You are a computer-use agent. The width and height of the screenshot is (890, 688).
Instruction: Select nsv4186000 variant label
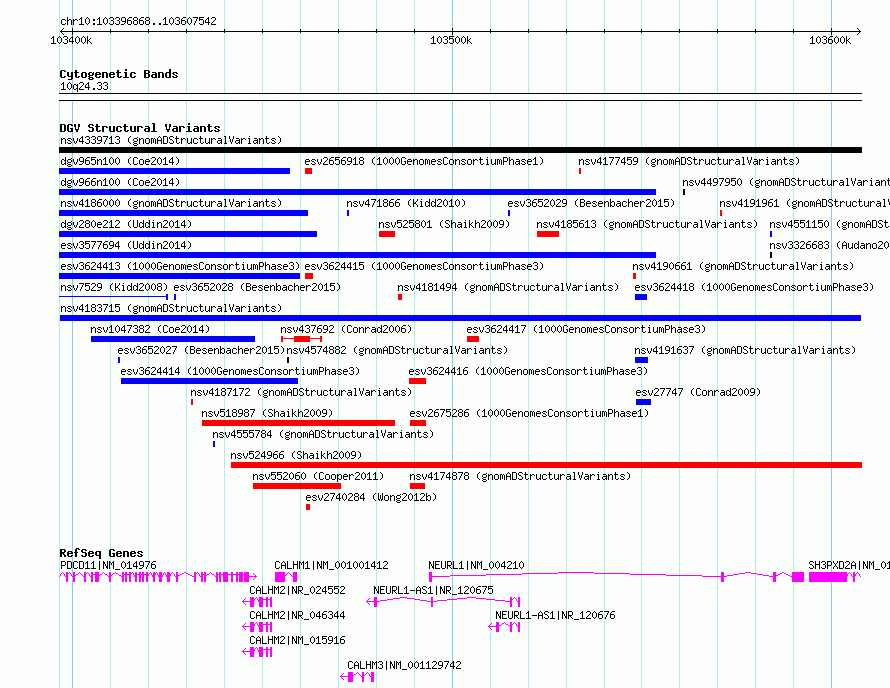[171, 203]
